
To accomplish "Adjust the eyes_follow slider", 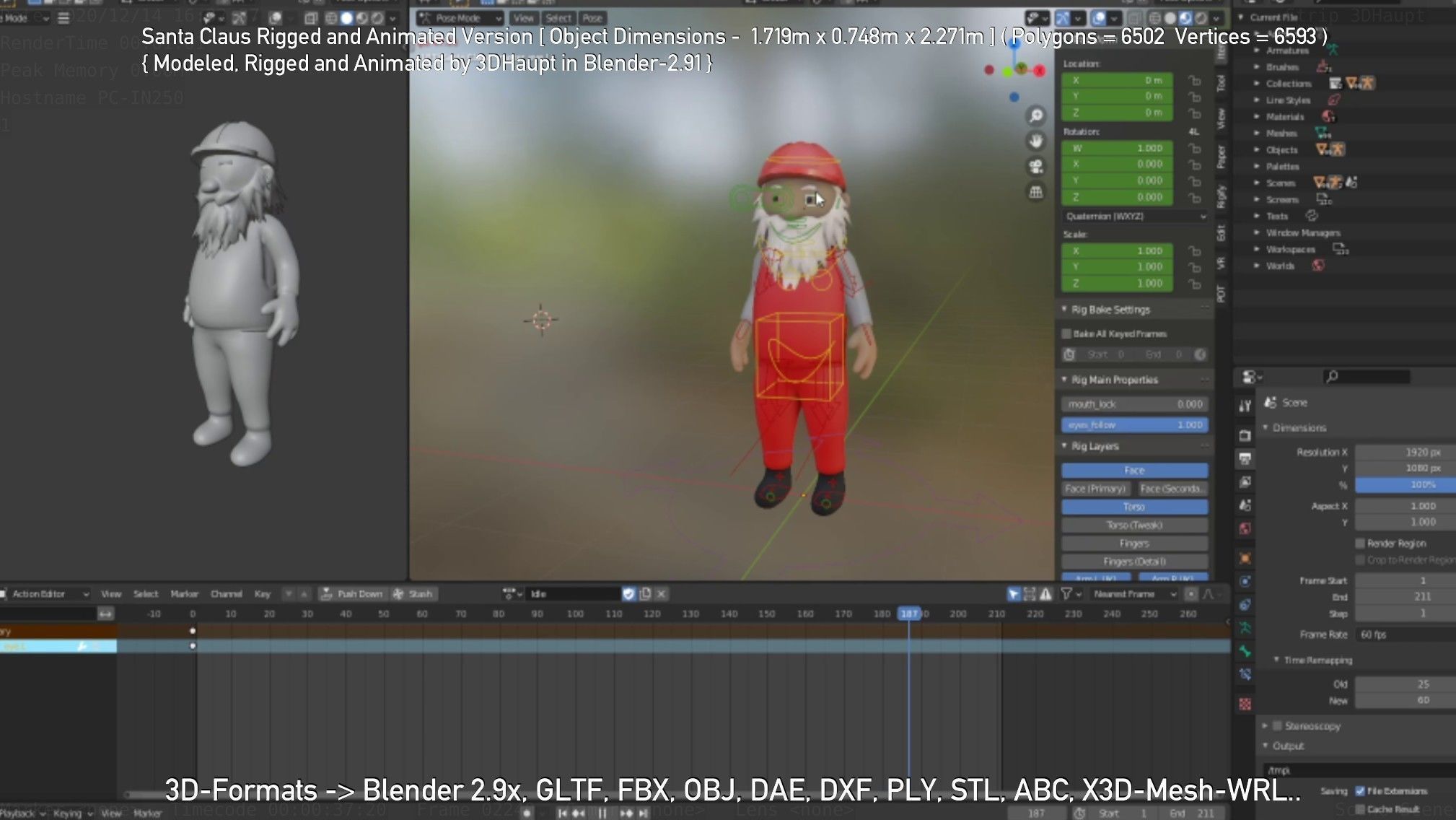I will (x=1134, y=425).
